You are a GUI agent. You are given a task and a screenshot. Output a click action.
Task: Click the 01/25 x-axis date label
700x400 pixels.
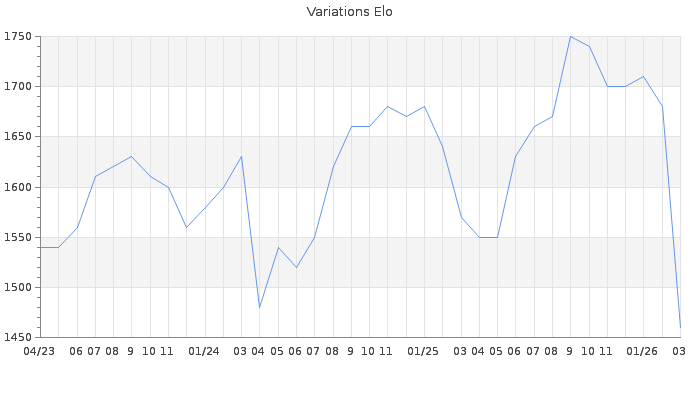click(424, 351)
